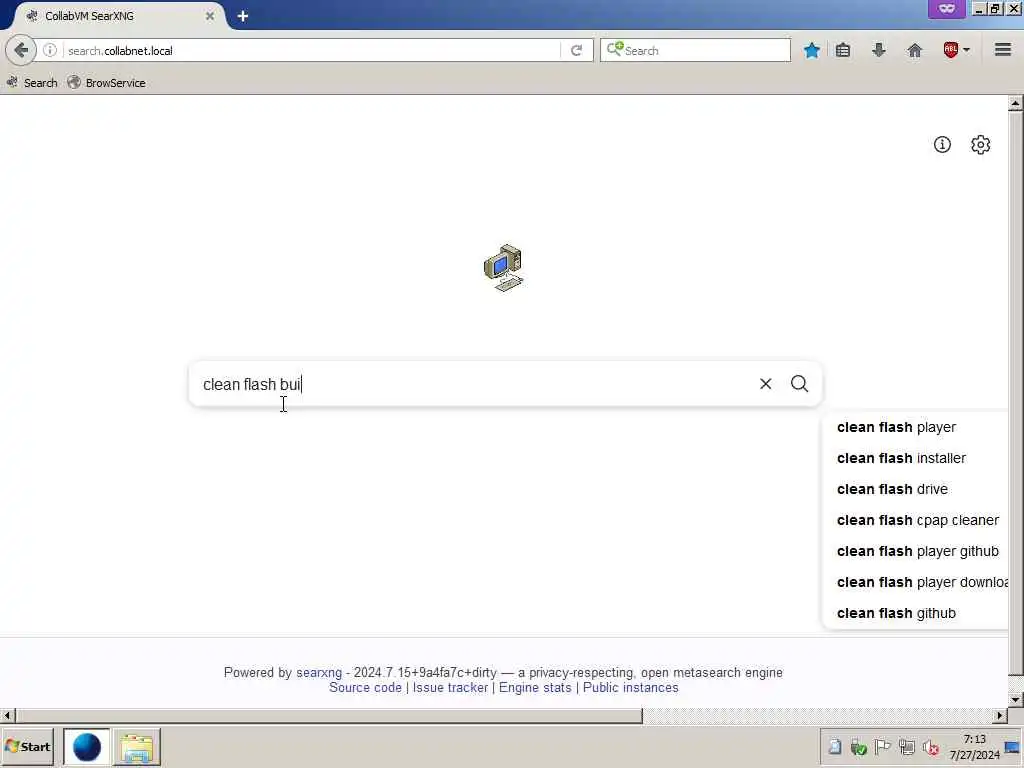Open the Issue tracker link

coord(450,688)
